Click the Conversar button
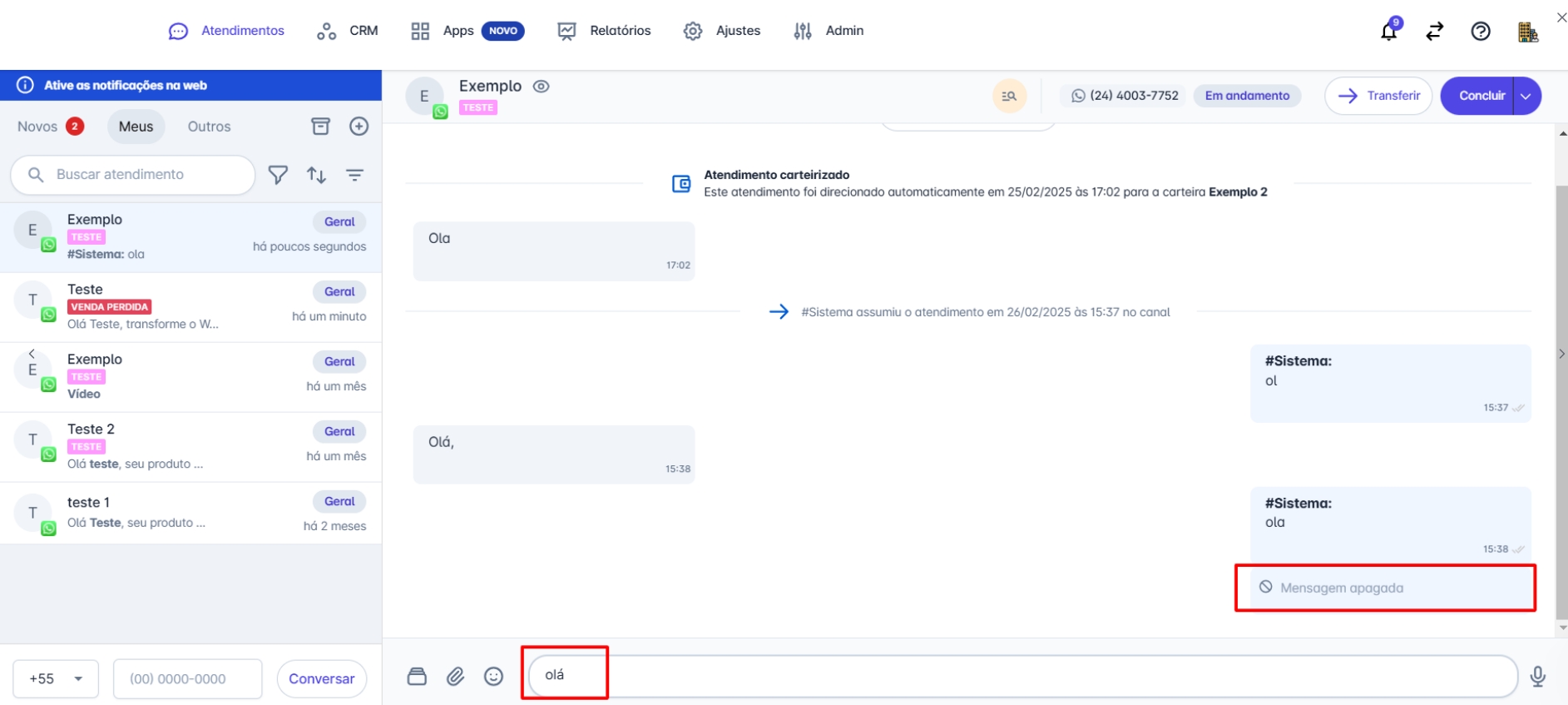 click(321, 679)
